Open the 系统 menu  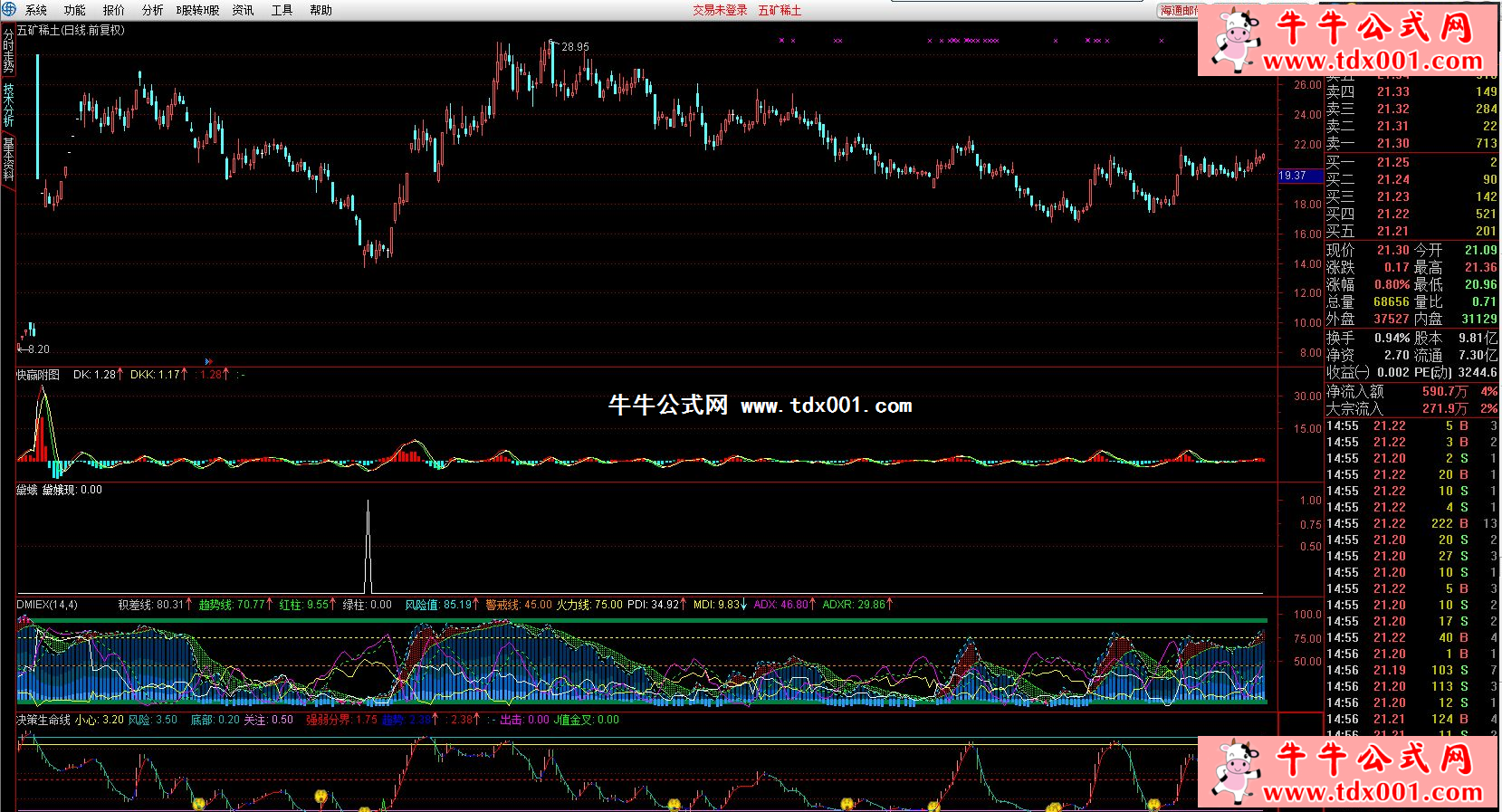click(36, 10)
